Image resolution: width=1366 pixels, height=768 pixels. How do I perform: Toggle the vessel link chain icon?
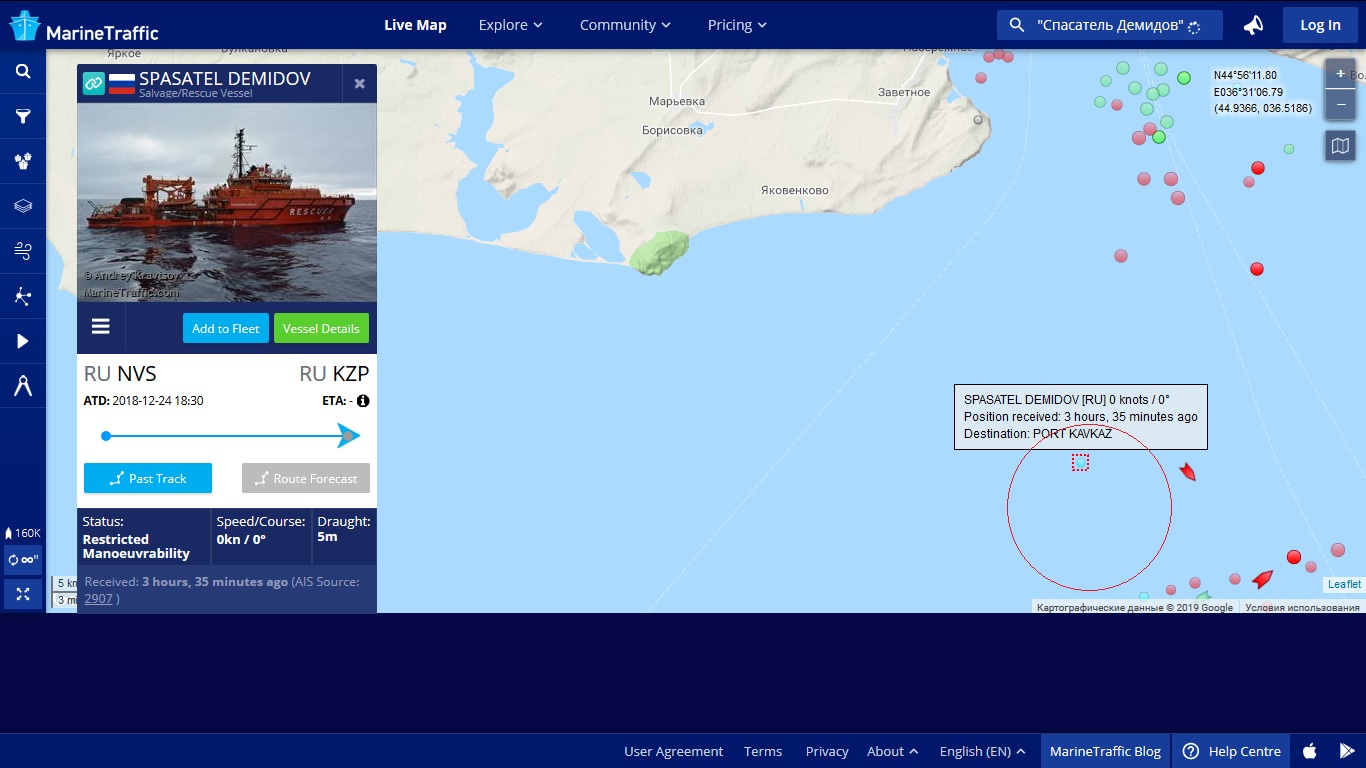[93, 83]
